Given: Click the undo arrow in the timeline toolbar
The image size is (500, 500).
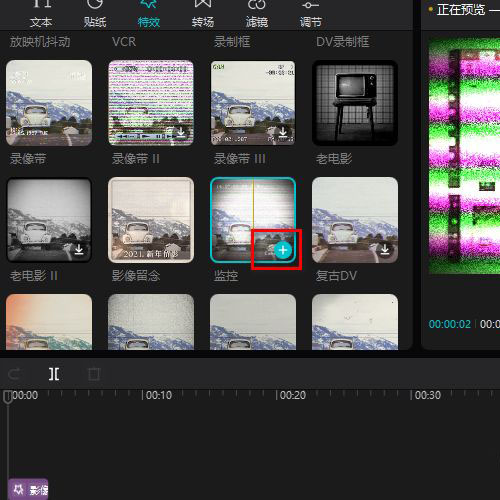Looking at the screenshot, I should (x=14, y=374).
